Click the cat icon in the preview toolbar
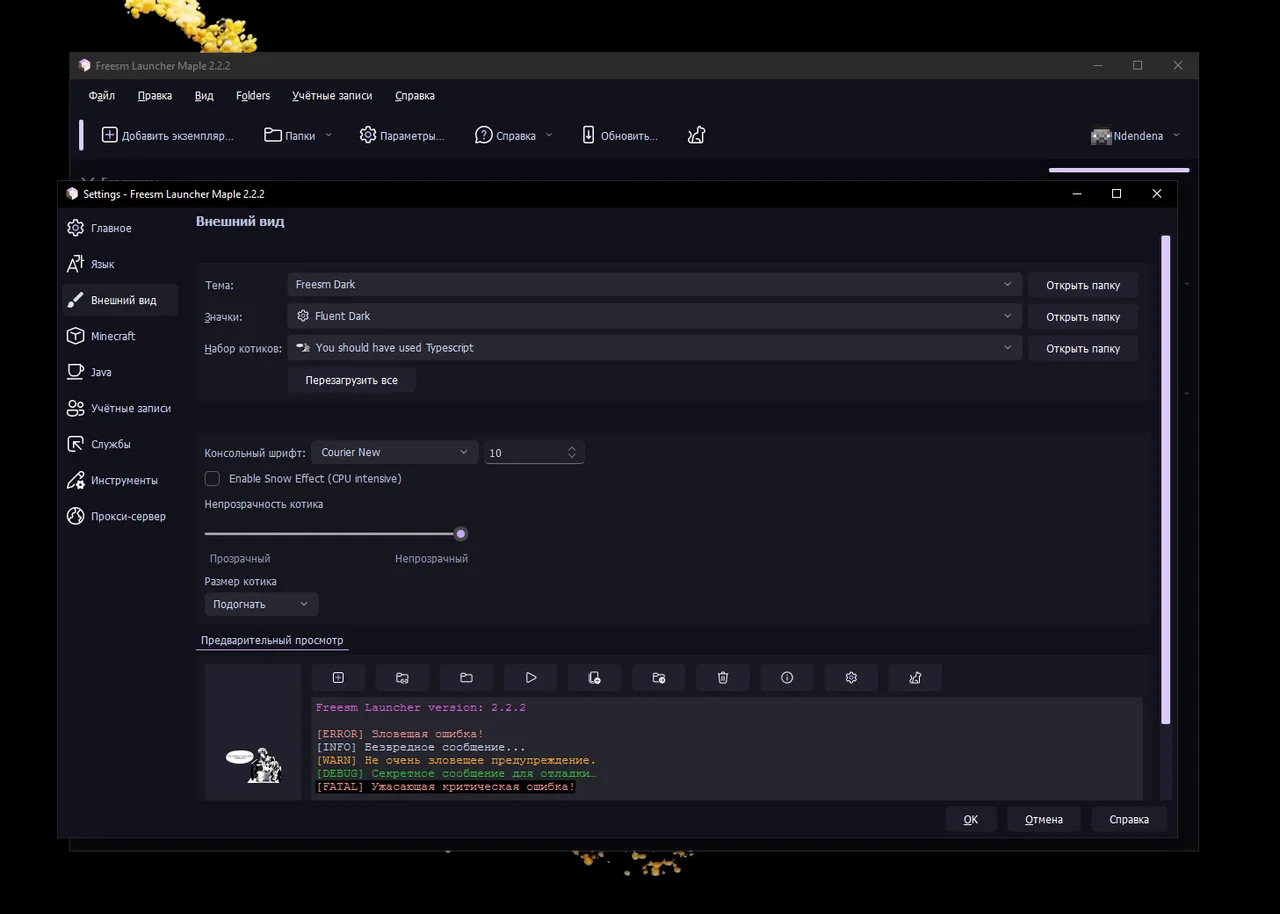This screenshot has height=914, width=1280. [x=915, y=678]
